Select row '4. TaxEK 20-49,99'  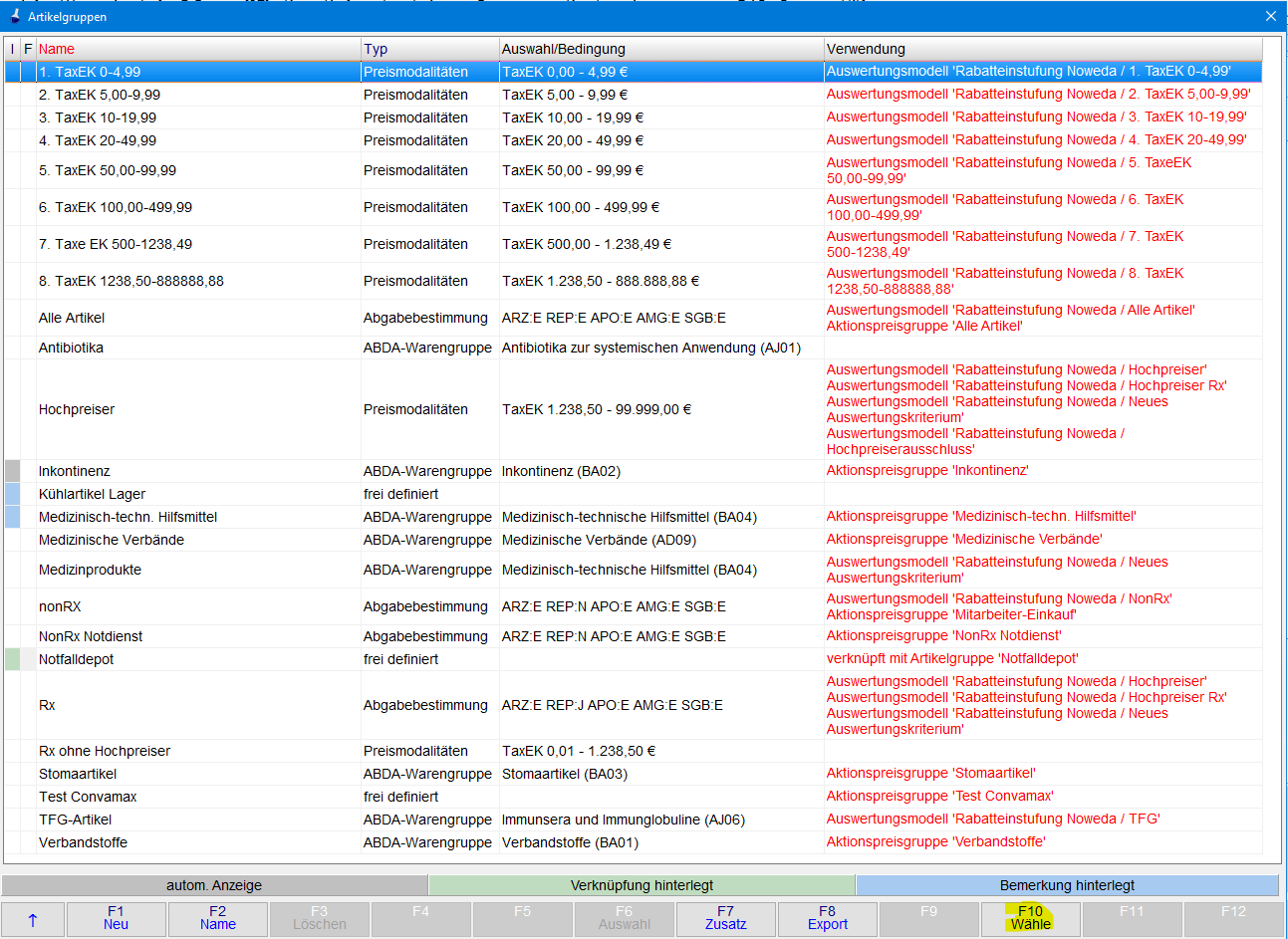634,140
